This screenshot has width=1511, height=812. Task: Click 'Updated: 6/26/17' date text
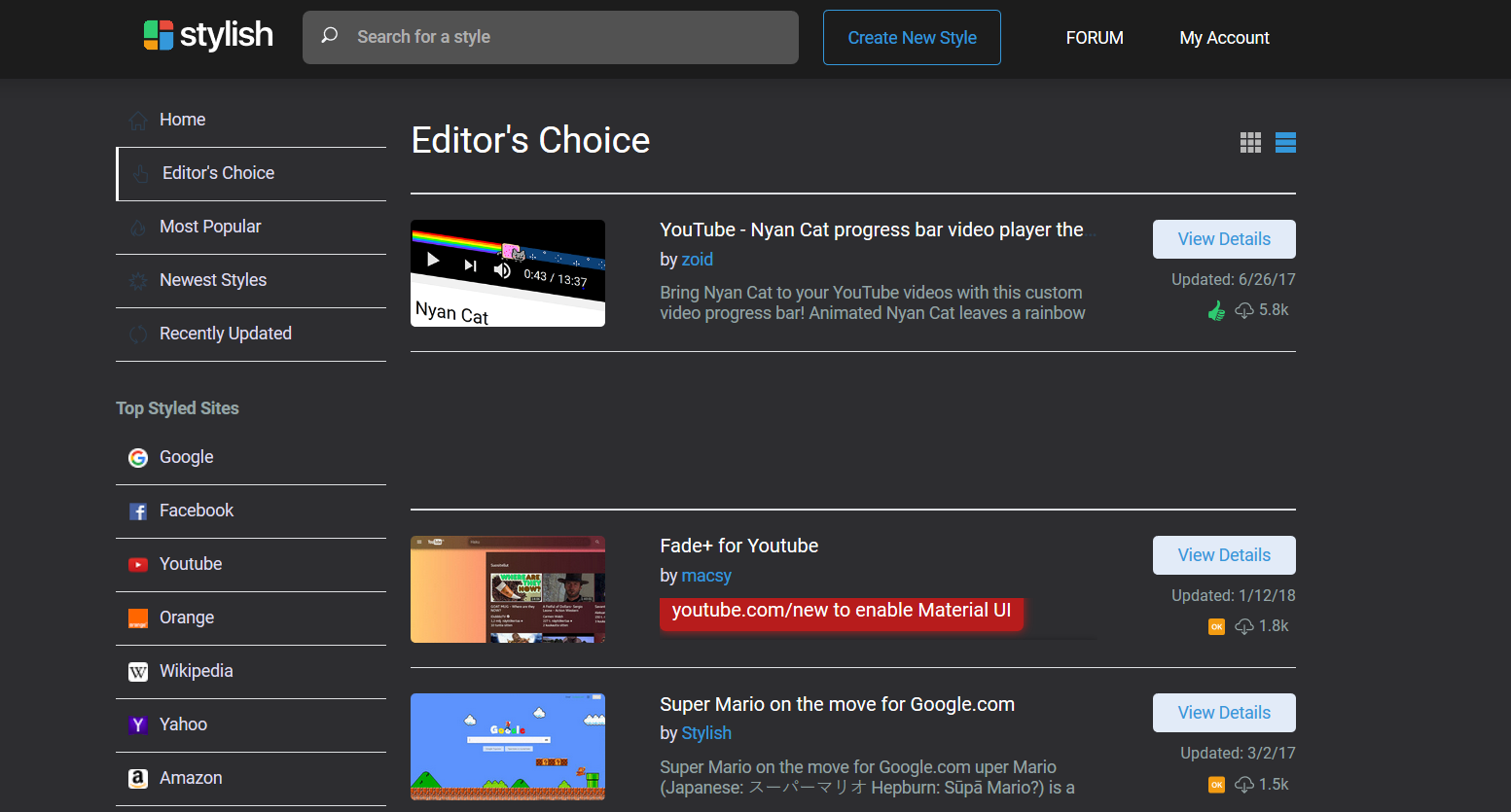[x=1234, y=279]
